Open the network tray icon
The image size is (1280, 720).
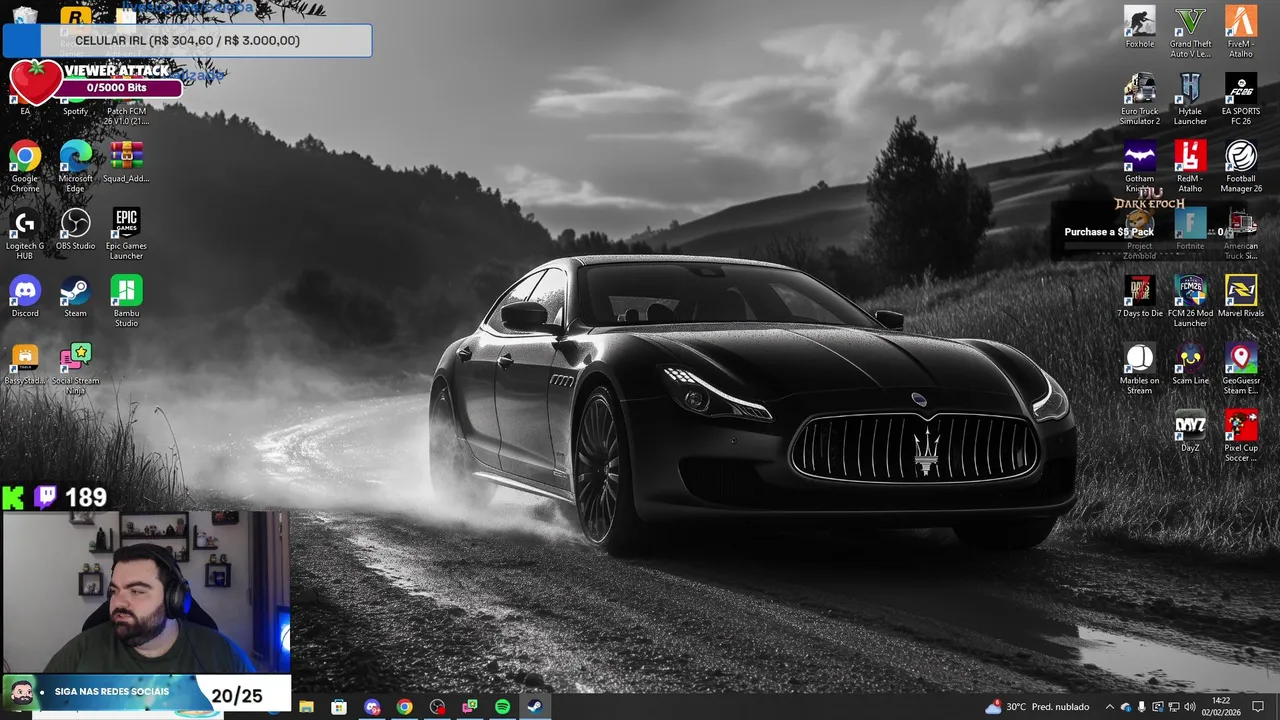[1174, 707]
